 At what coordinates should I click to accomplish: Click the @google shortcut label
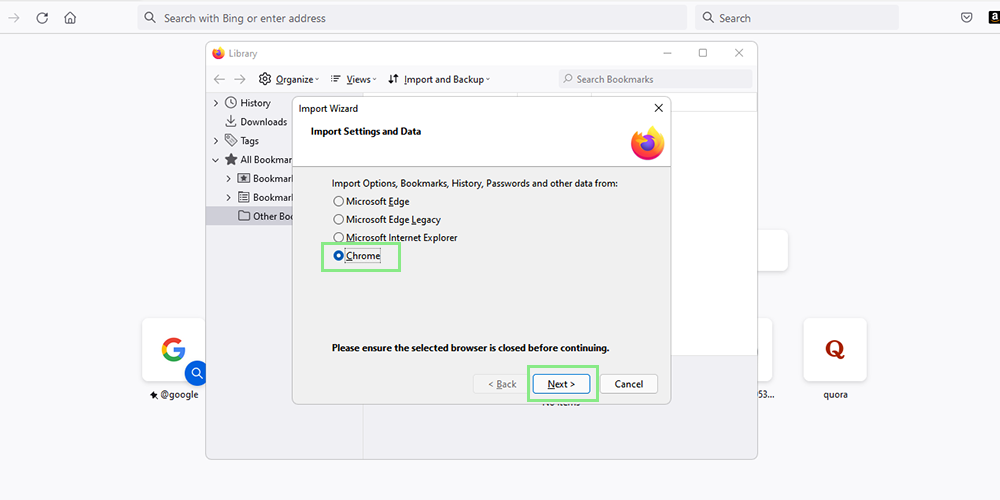(x=174, y=395)
